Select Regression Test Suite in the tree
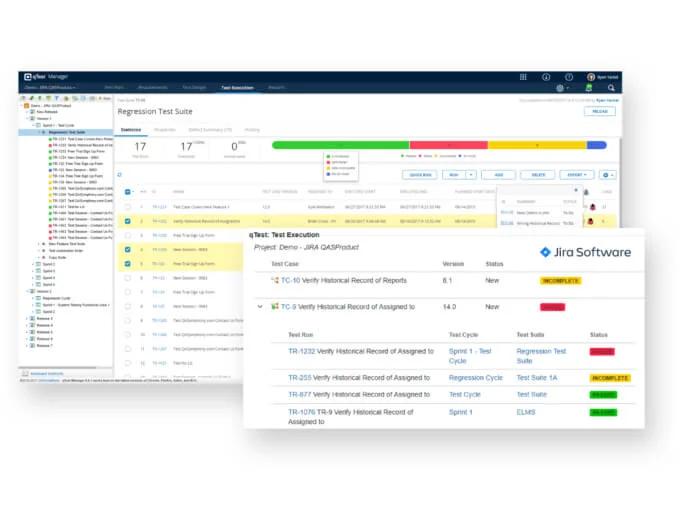Image resolution: width=680 pixels, height=528 pixels. pyautogui.click(x=66, y=132)
